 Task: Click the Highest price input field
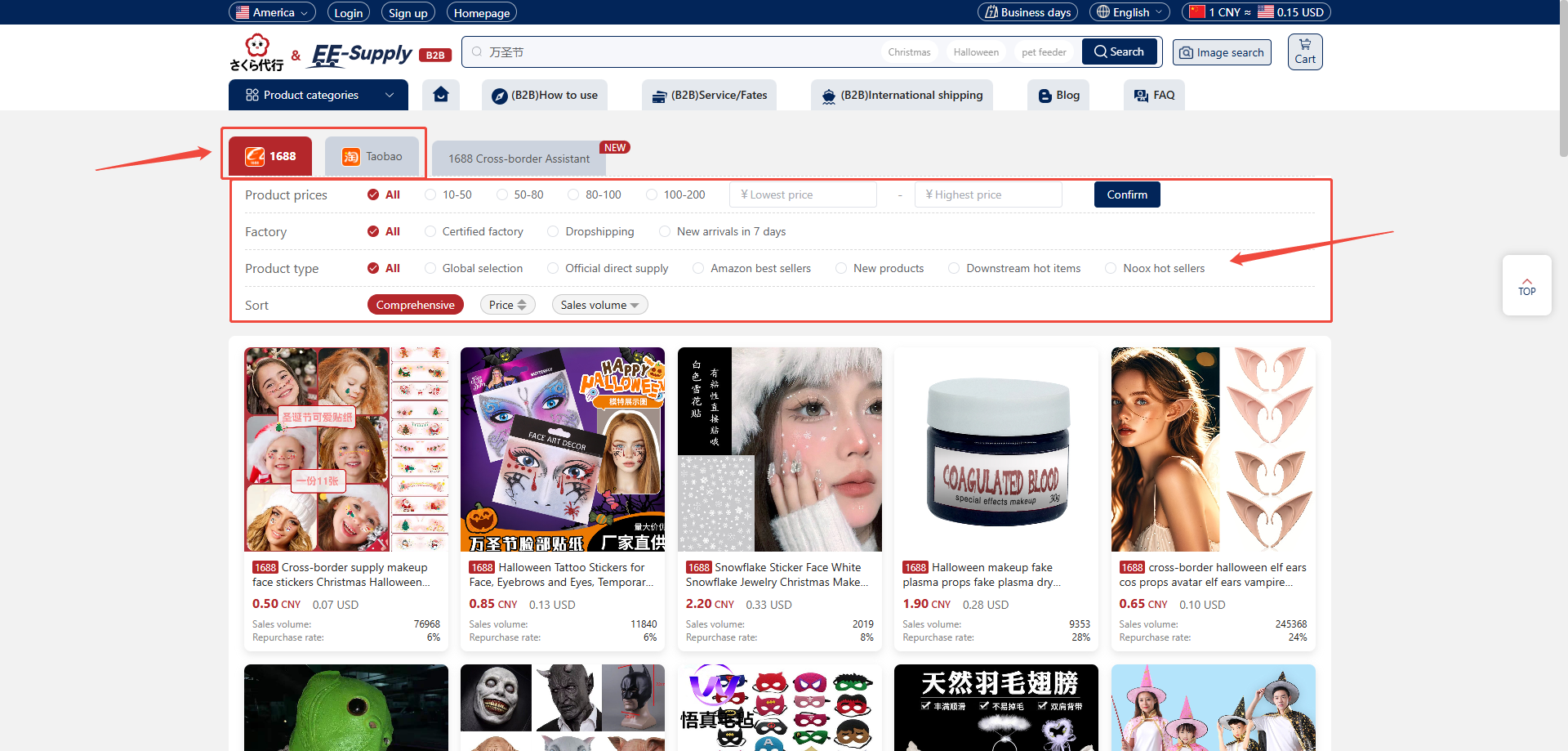[x=989, y=194]
